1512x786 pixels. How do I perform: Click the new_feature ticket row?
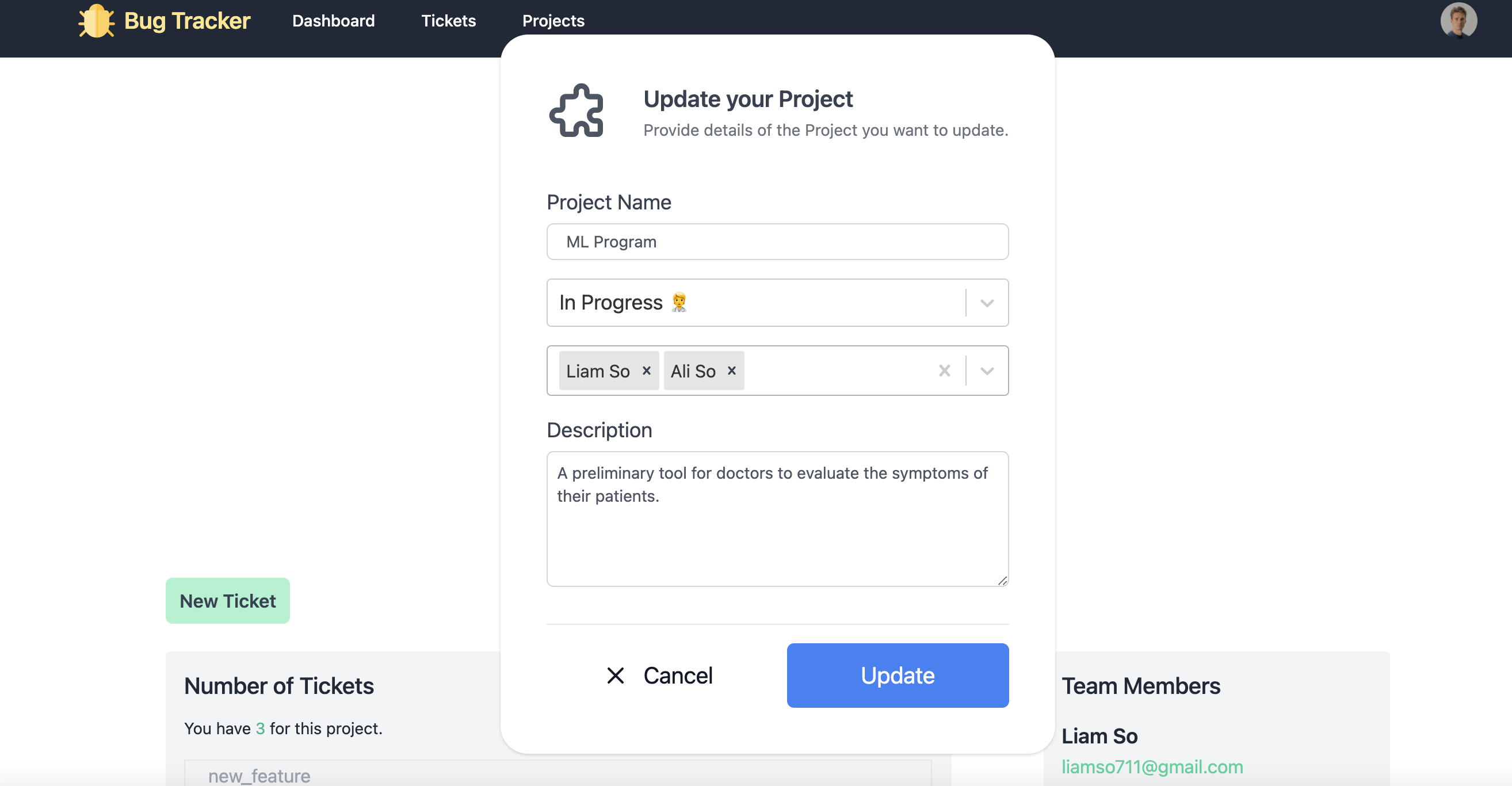click(x=558, y=774)
